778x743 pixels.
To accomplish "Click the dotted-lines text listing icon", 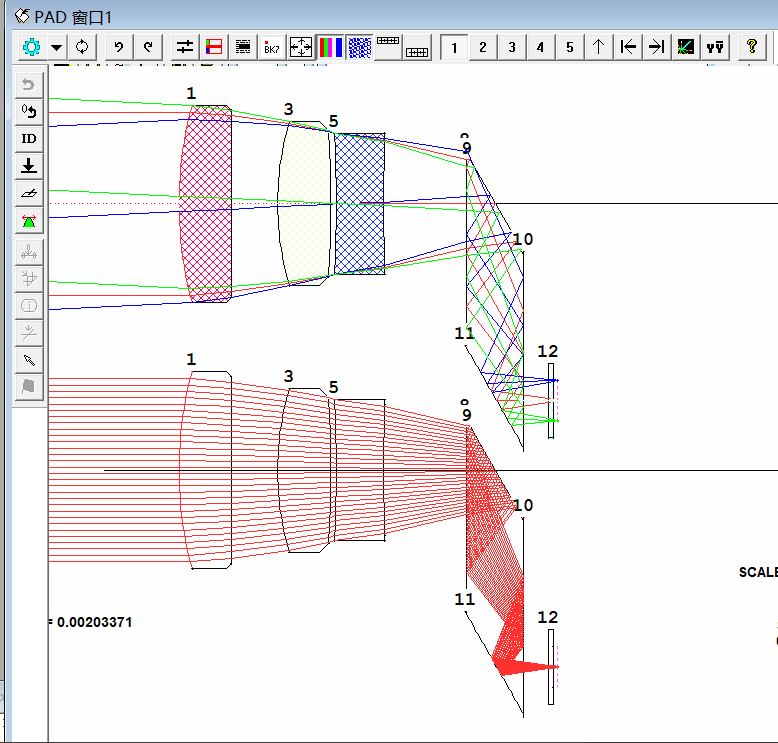I will point(243,47).
